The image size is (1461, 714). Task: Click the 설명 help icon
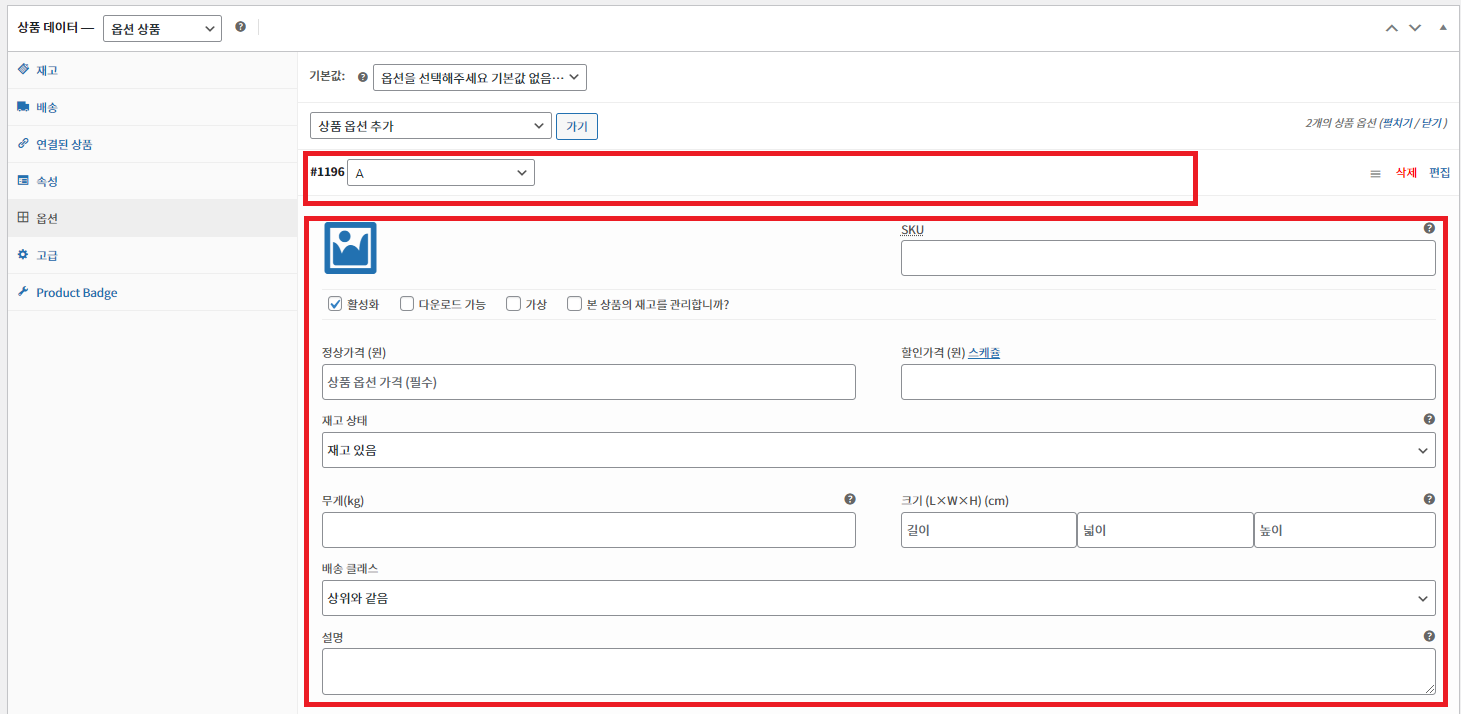pyautogui.click(x=1429, y=636)
